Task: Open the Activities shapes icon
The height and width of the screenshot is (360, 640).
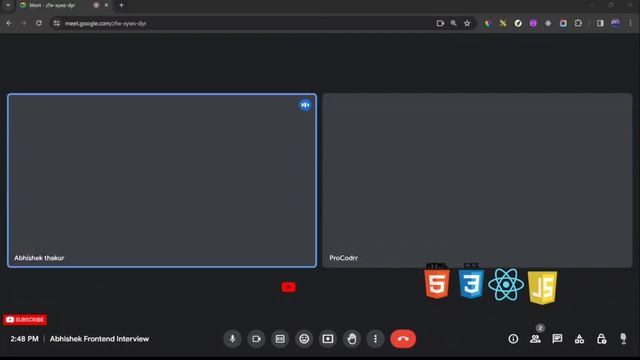Action: pyautogui.click(x=579, y=339)
